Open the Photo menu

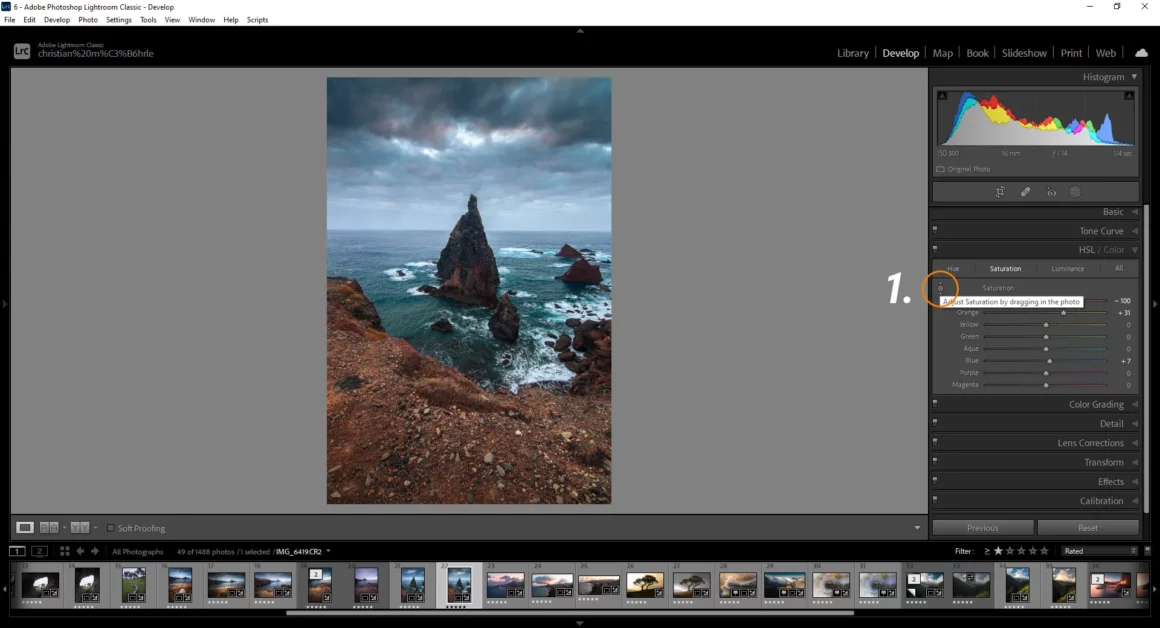88,20
